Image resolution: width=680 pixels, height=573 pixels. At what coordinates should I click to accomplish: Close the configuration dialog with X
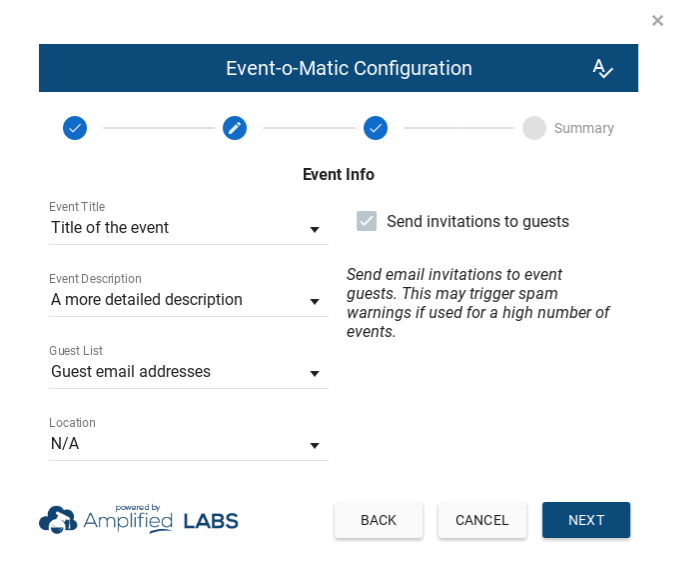click(657, 20)
